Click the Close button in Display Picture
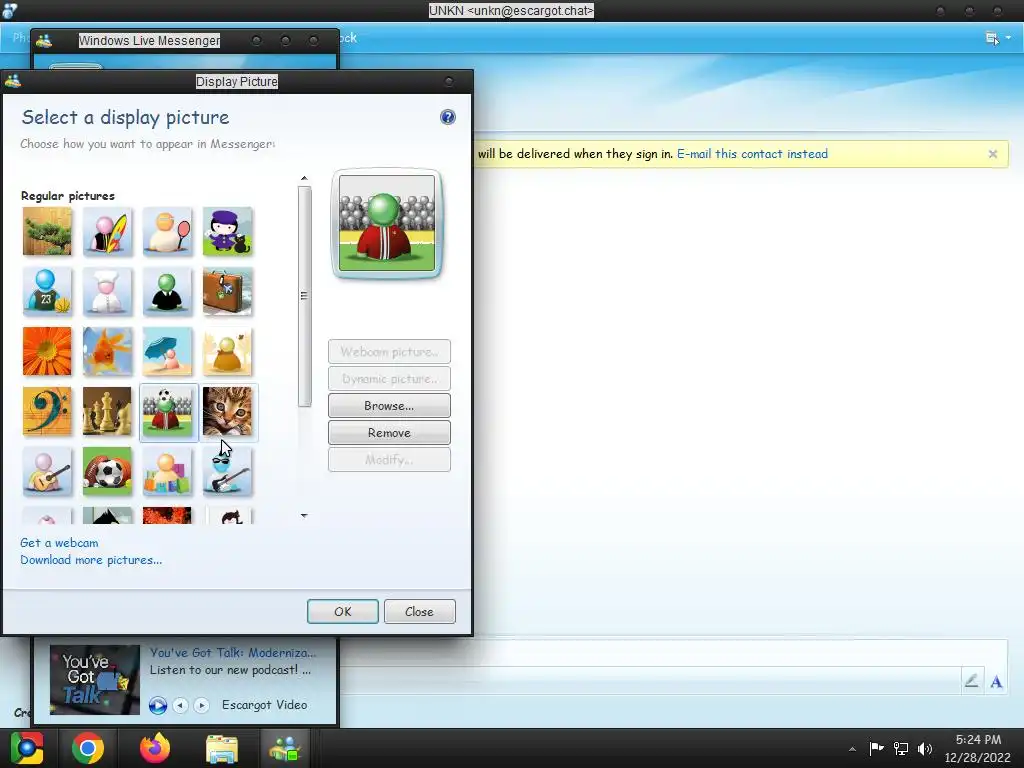This screenshot has width=1024, height=768. tap(419, 611)
